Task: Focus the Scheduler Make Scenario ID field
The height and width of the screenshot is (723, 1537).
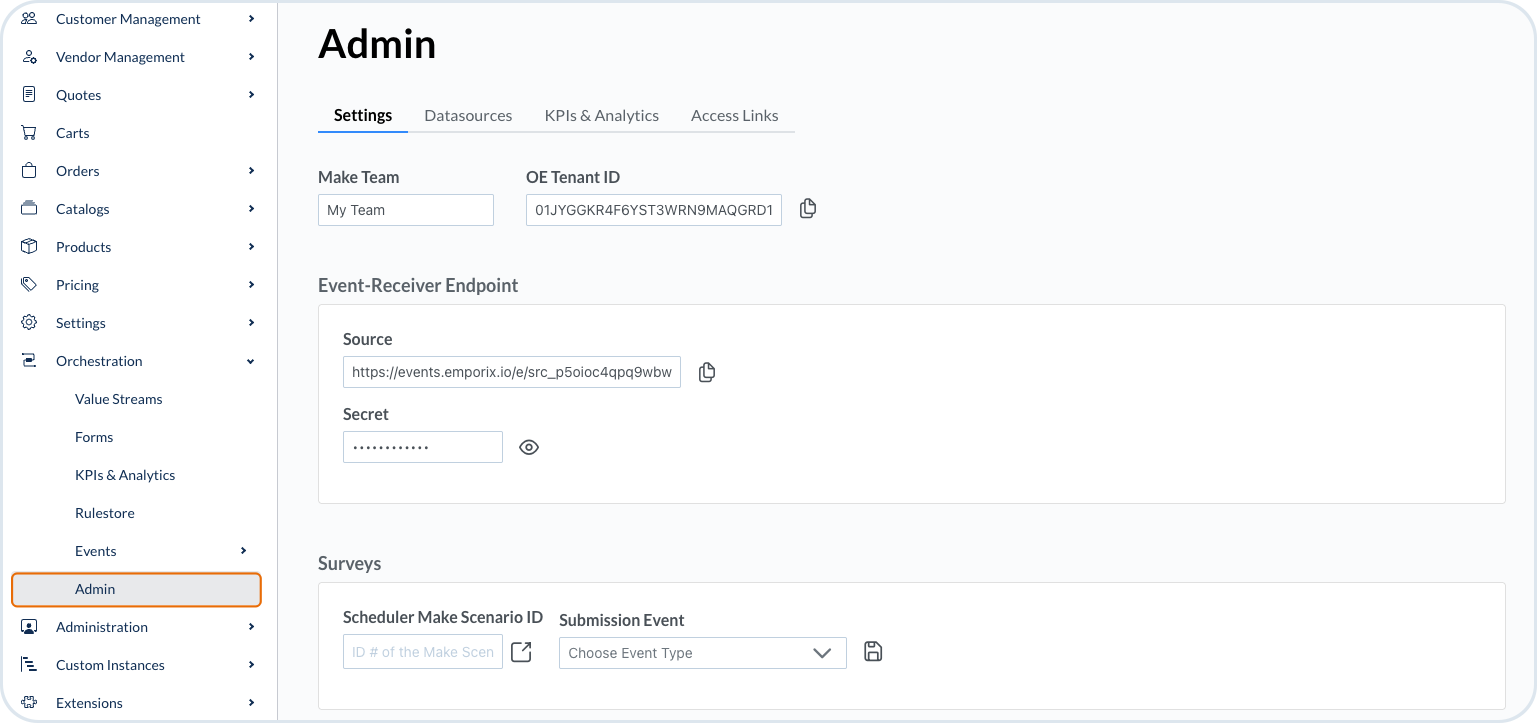Action: 422,652
